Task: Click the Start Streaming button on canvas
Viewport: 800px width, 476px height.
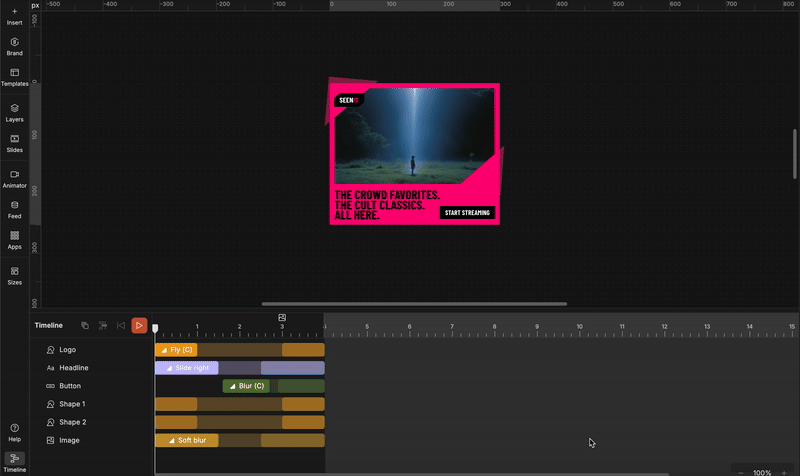Action: [467, 213]
